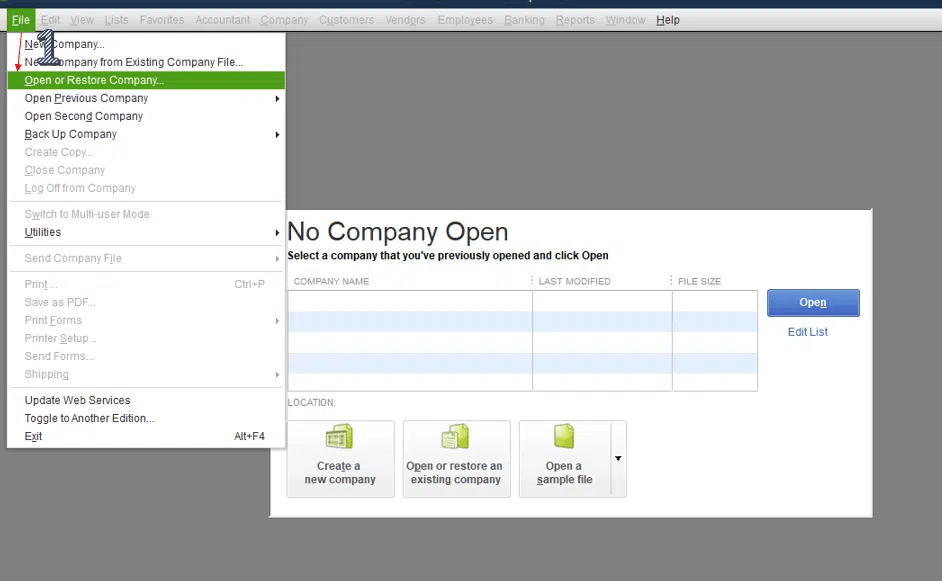
Task: Open the sample file dropdown arrow
Action: 617,458
